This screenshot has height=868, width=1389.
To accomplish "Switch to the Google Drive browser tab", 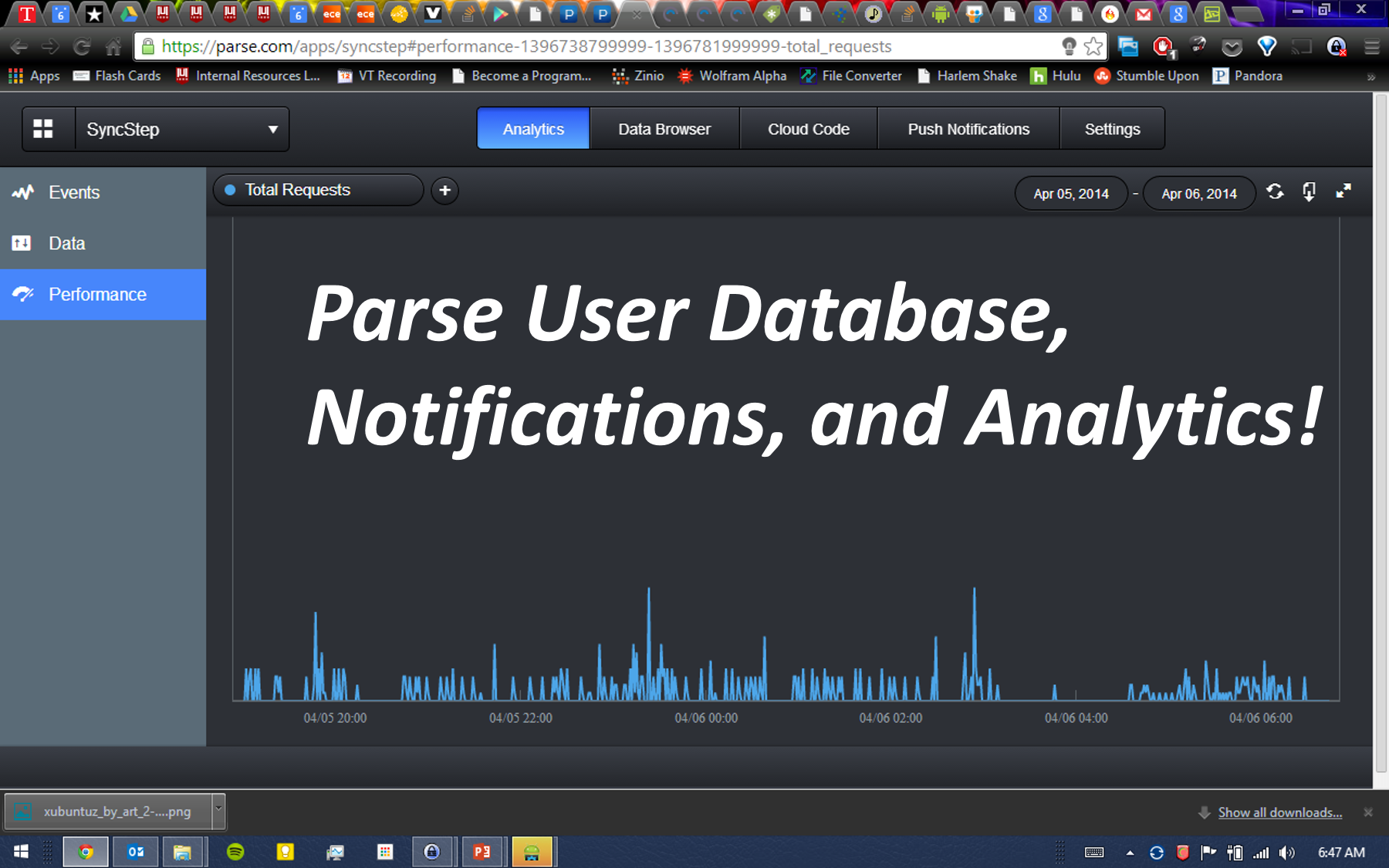I will click(128, 13).
